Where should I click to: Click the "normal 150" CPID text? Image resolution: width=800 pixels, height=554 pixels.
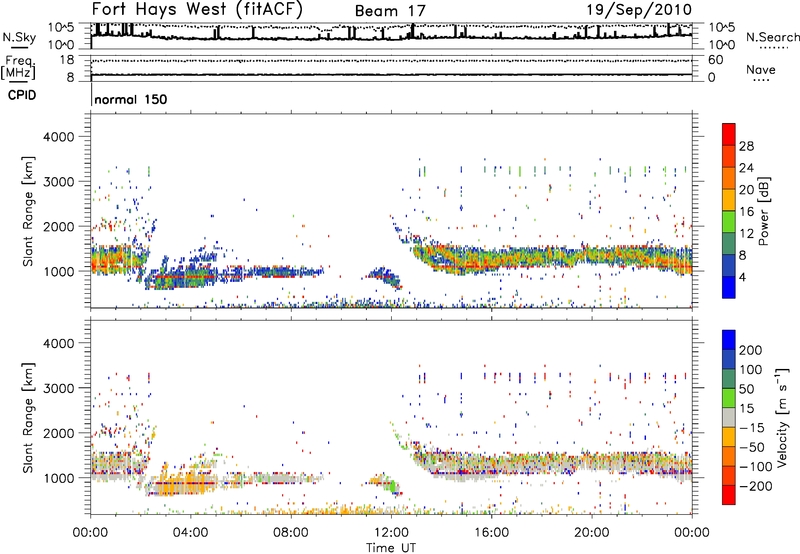[131, 99]
